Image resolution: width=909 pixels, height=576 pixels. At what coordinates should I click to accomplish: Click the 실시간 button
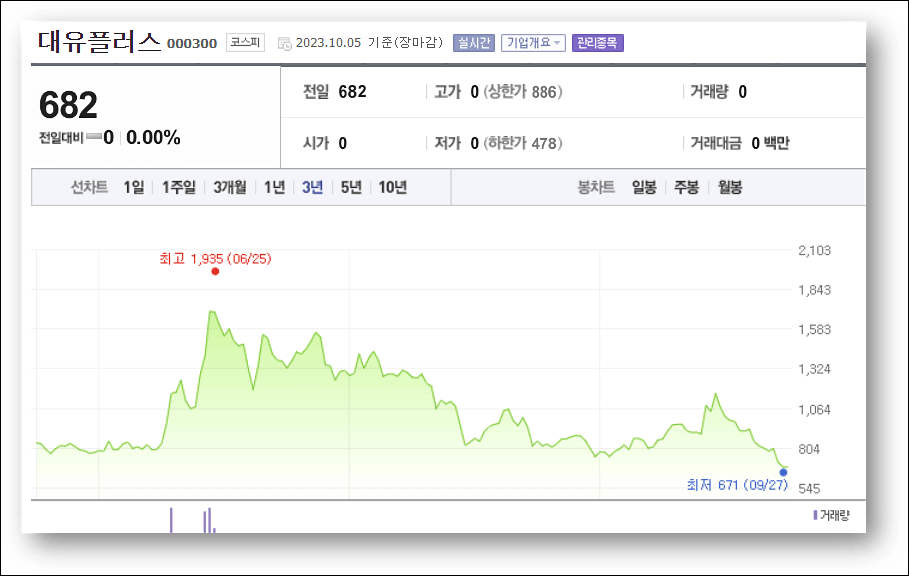474,42
